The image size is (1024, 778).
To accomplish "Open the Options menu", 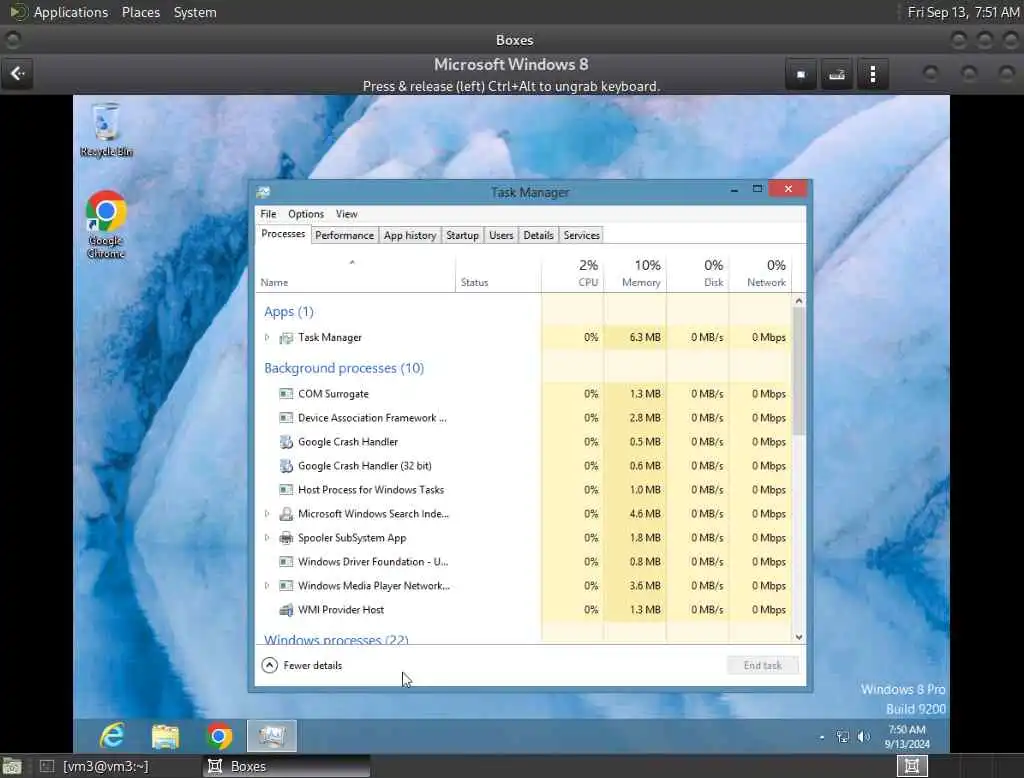I will click(306, 214).
